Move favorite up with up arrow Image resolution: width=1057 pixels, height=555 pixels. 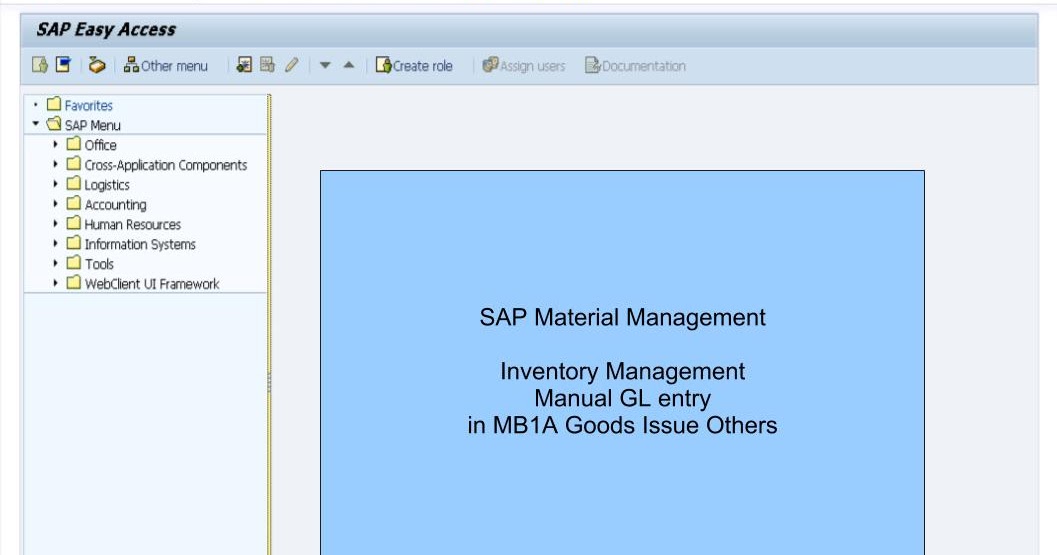[349, 65]
